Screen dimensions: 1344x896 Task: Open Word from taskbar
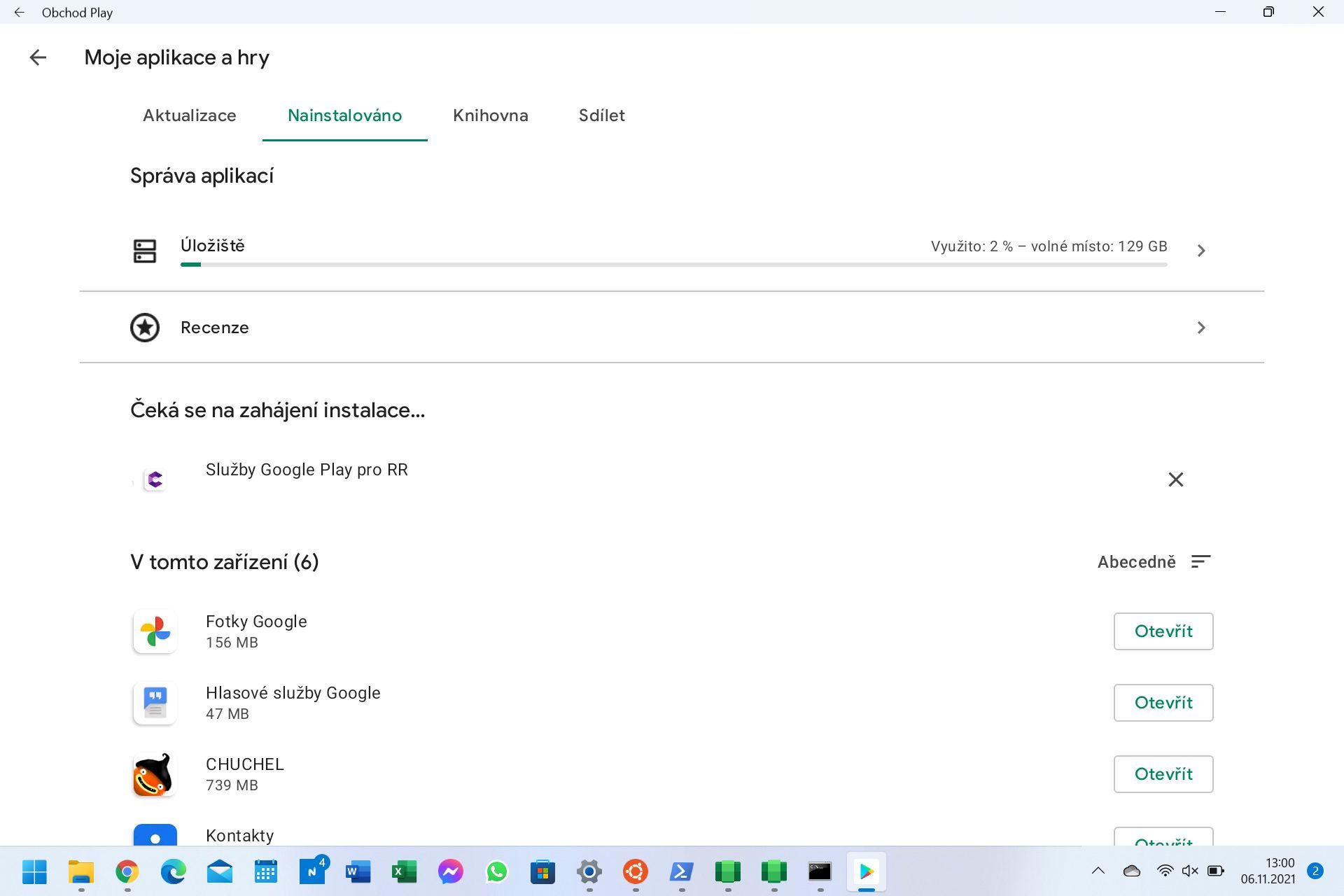358,871
